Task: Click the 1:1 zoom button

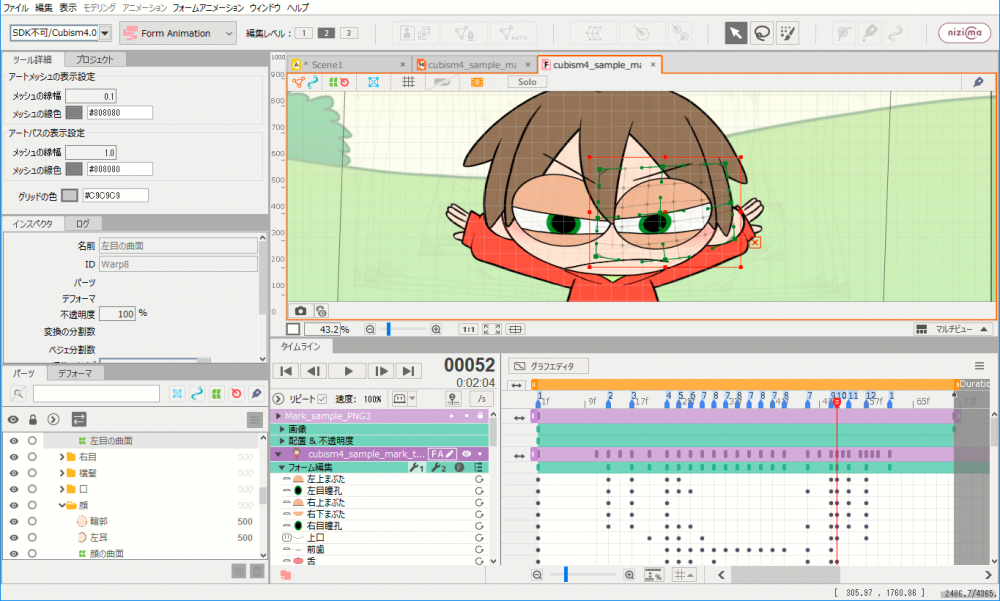Action: (469, 329)
